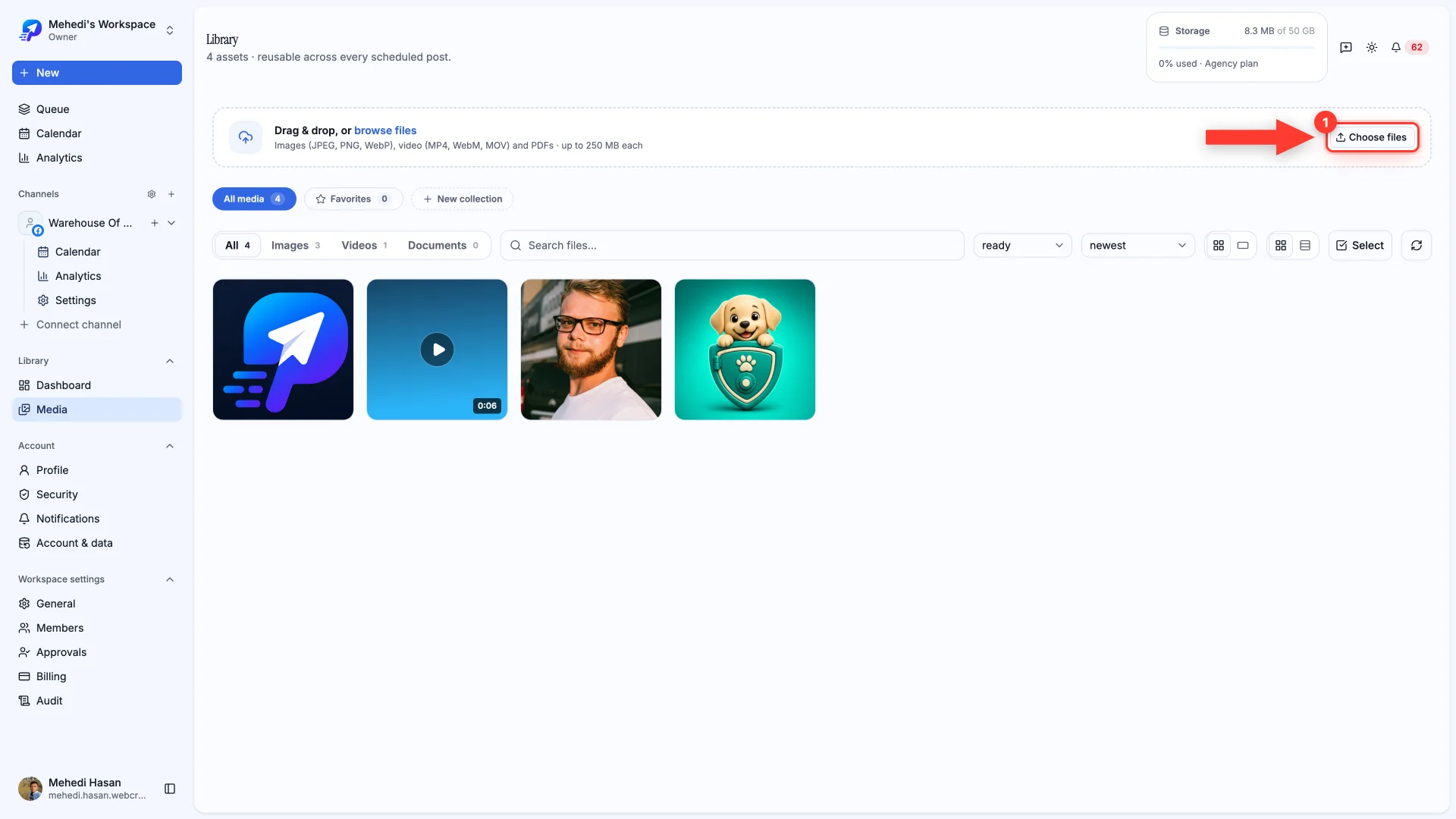Click the cloud upload icon
This screenshot has height=819, width=1456.
point(246,137)
